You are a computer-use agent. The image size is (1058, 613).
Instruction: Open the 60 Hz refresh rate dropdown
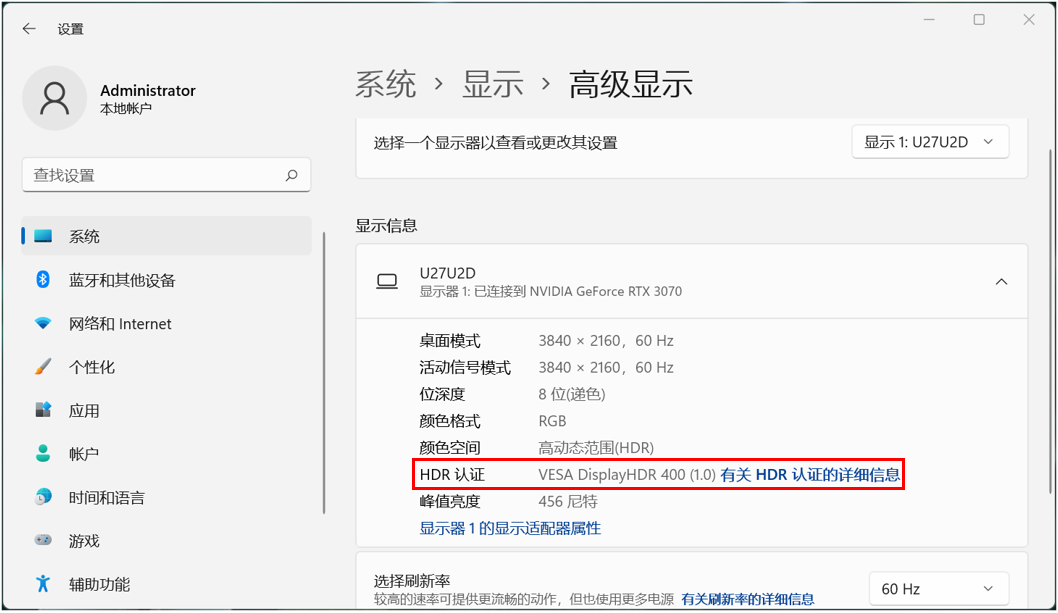[937, 589]
